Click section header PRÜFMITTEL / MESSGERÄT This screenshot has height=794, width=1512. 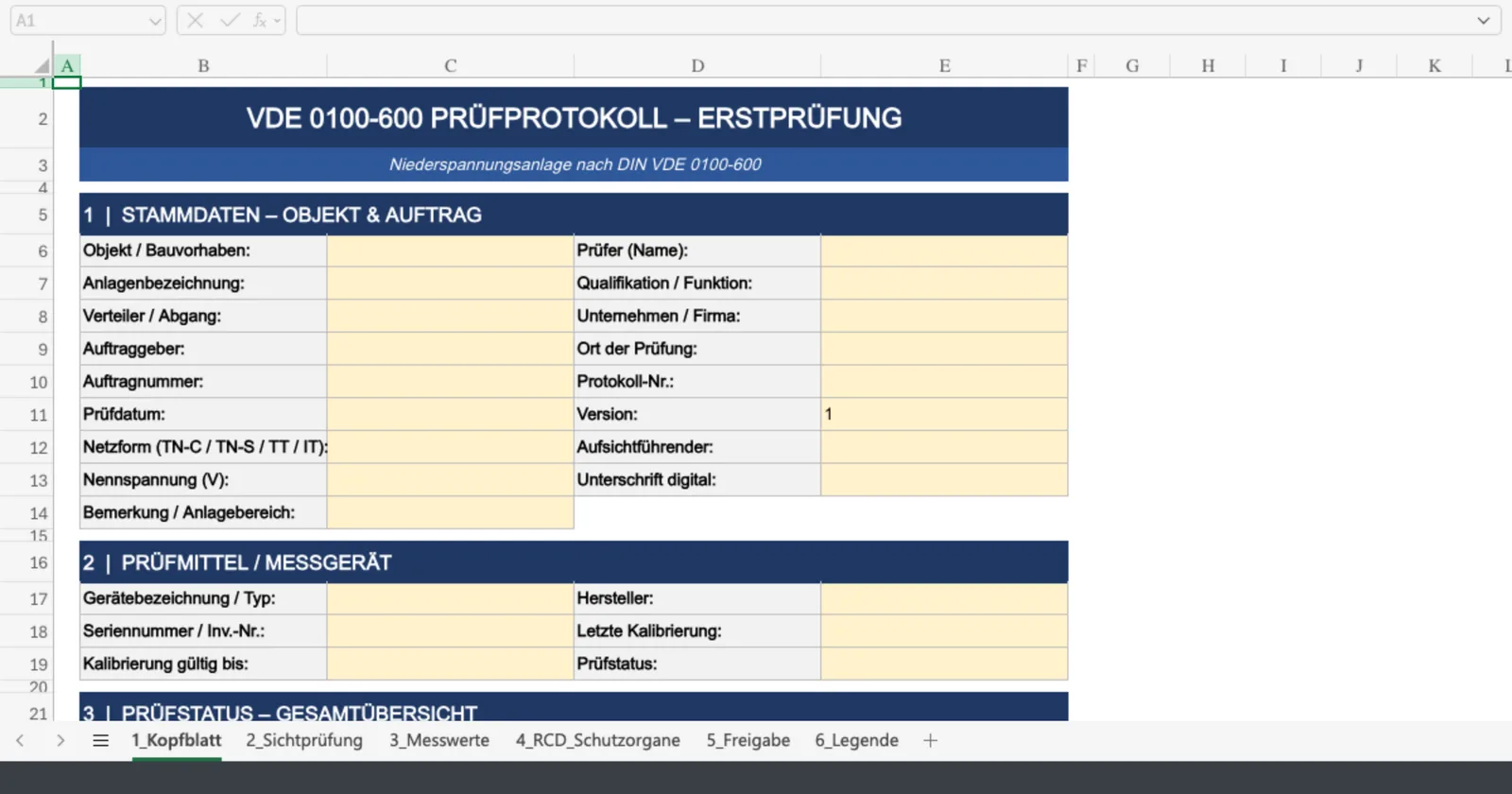coord(256,562)
